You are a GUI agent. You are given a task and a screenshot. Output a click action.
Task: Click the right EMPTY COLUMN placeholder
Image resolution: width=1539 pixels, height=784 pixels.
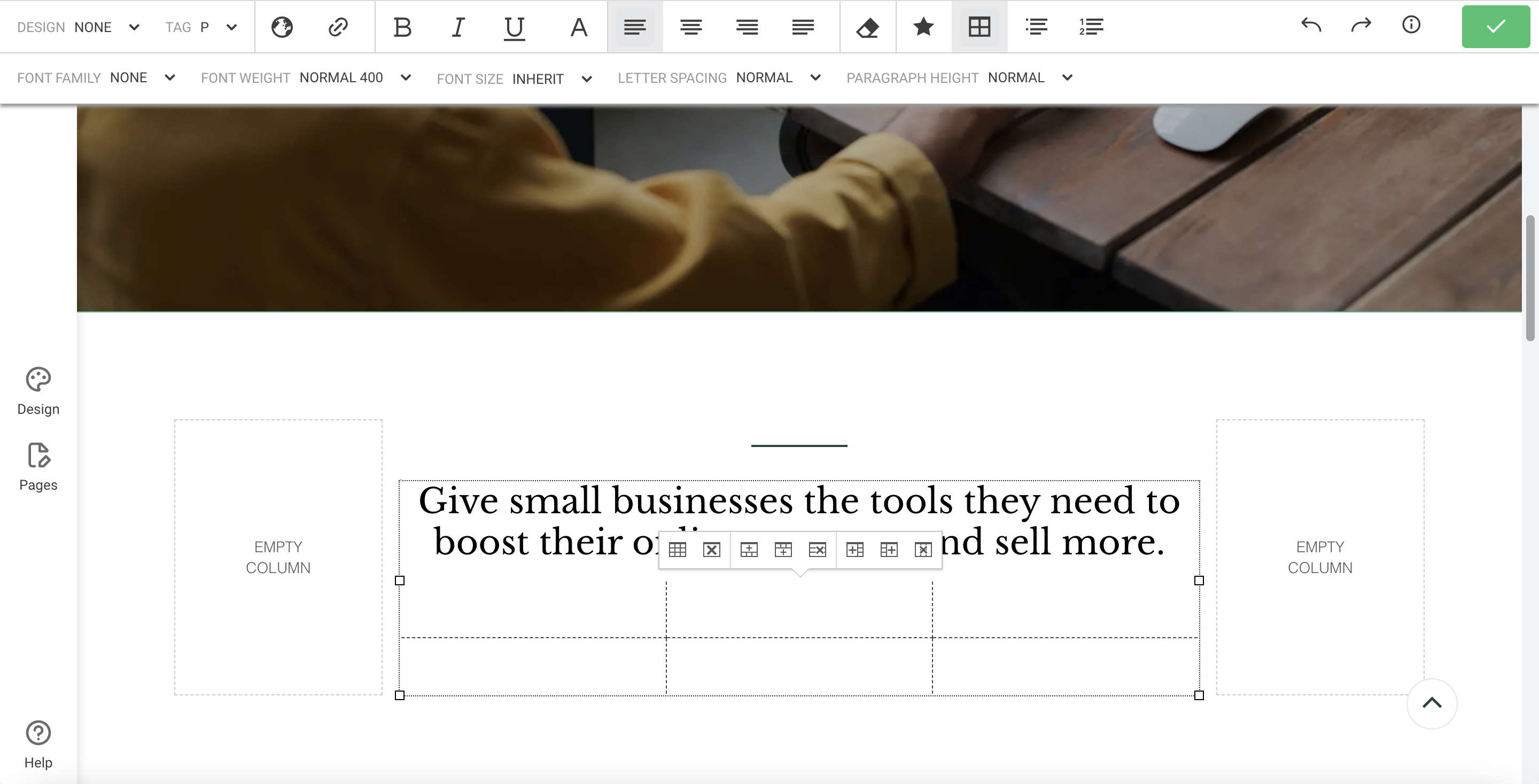(x=1320, y=557)
